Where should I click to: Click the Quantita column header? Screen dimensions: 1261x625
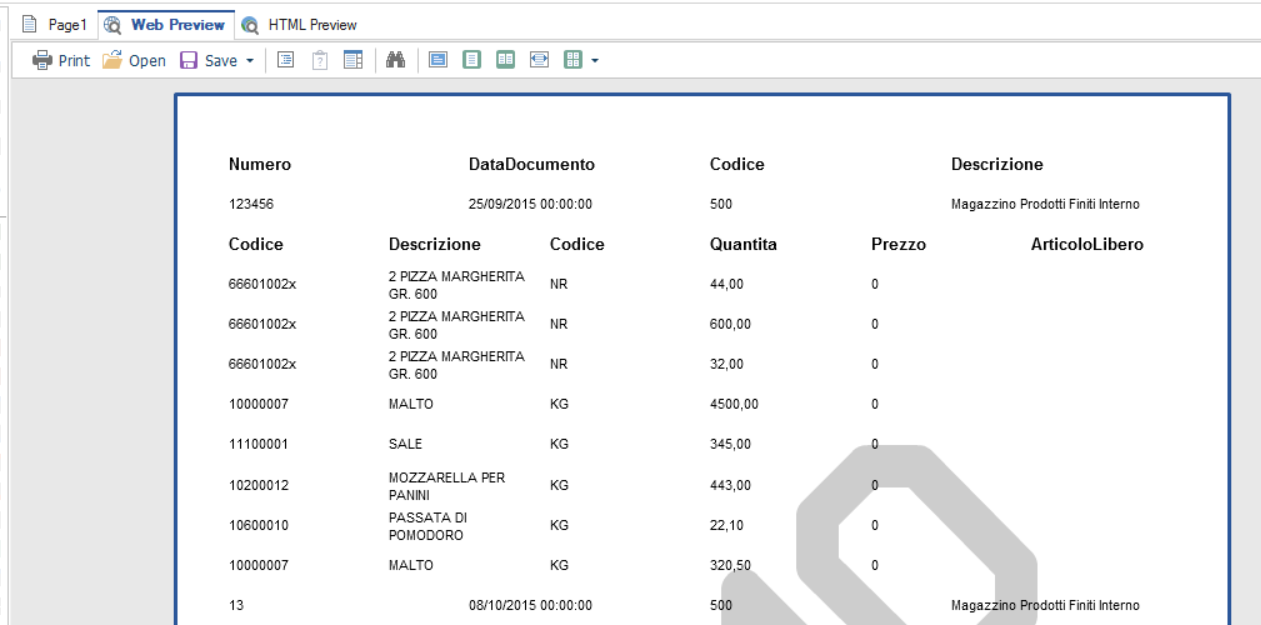(x=744, y=244)
